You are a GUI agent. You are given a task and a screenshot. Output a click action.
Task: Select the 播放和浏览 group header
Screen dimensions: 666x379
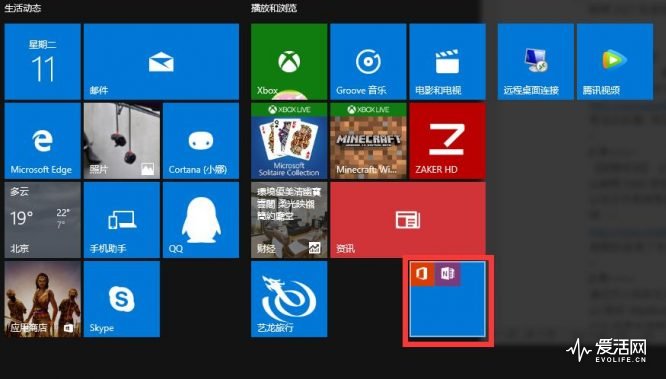tap(274, 8)
